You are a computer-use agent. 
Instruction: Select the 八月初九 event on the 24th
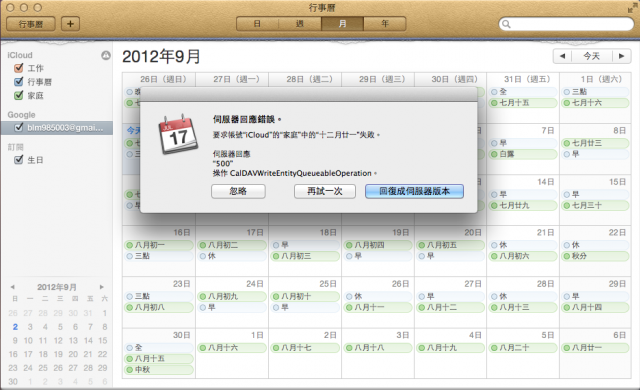[x=232, y=297]
